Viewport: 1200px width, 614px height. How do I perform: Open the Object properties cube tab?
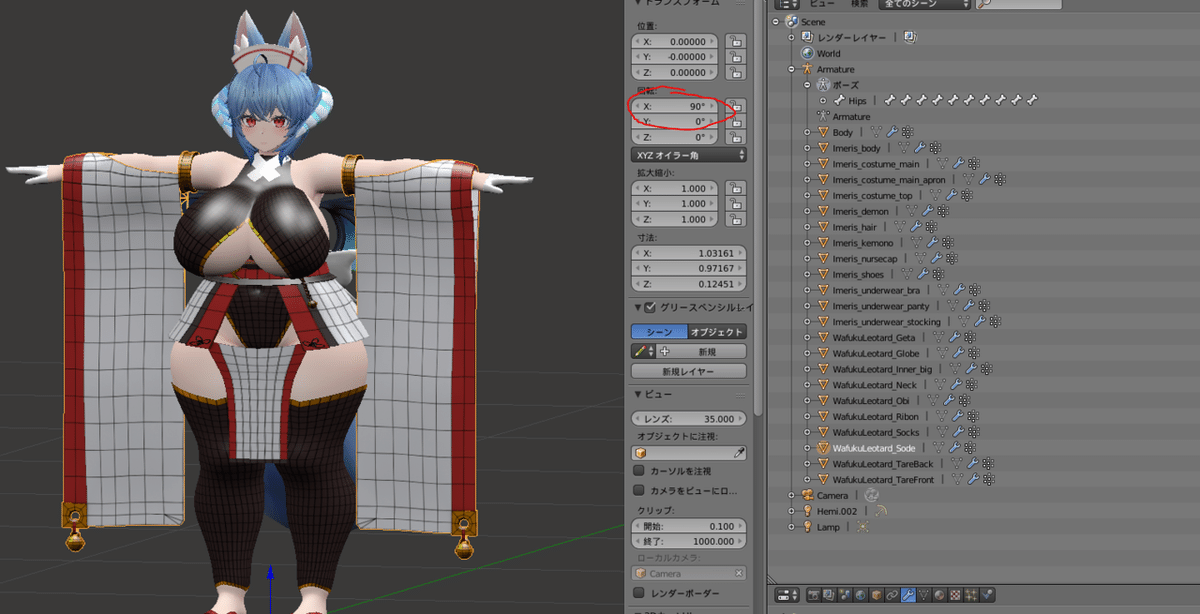(877, 595)
